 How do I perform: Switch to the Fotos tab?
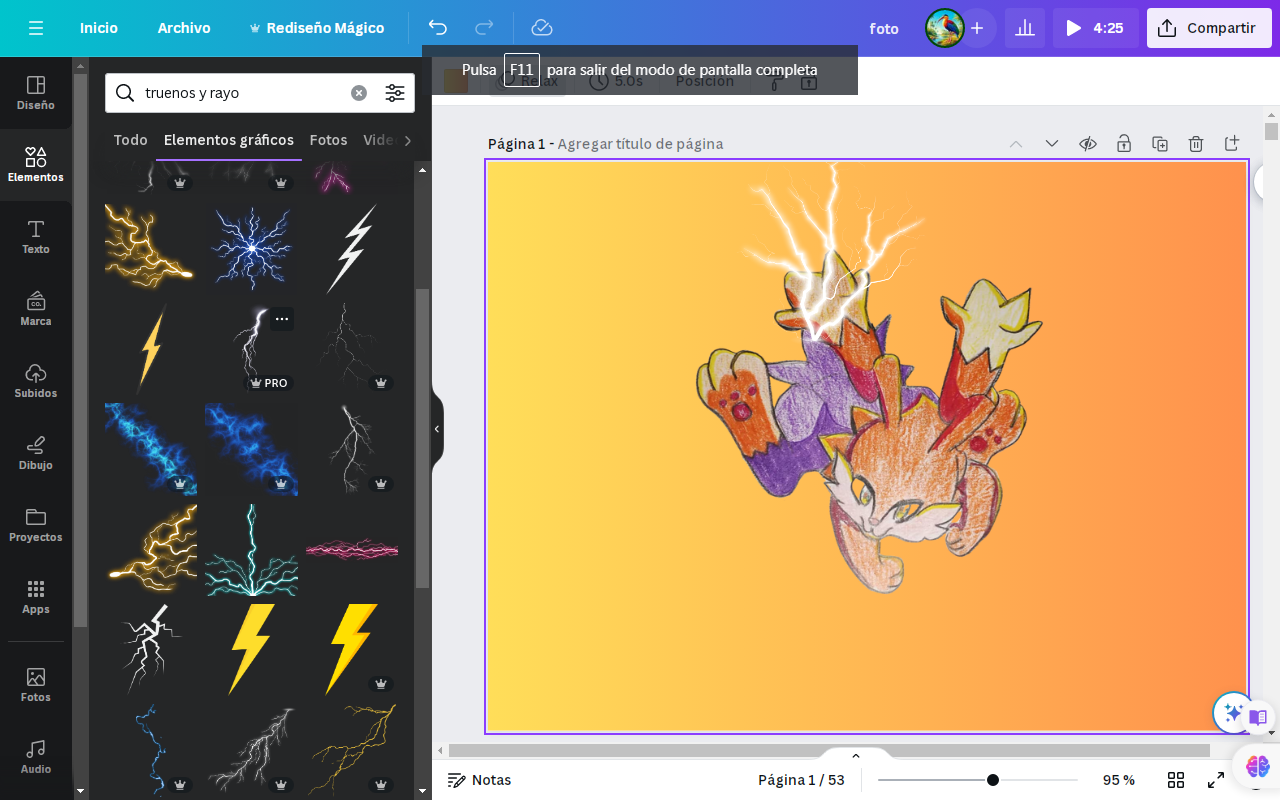click(x=328, y=140)
